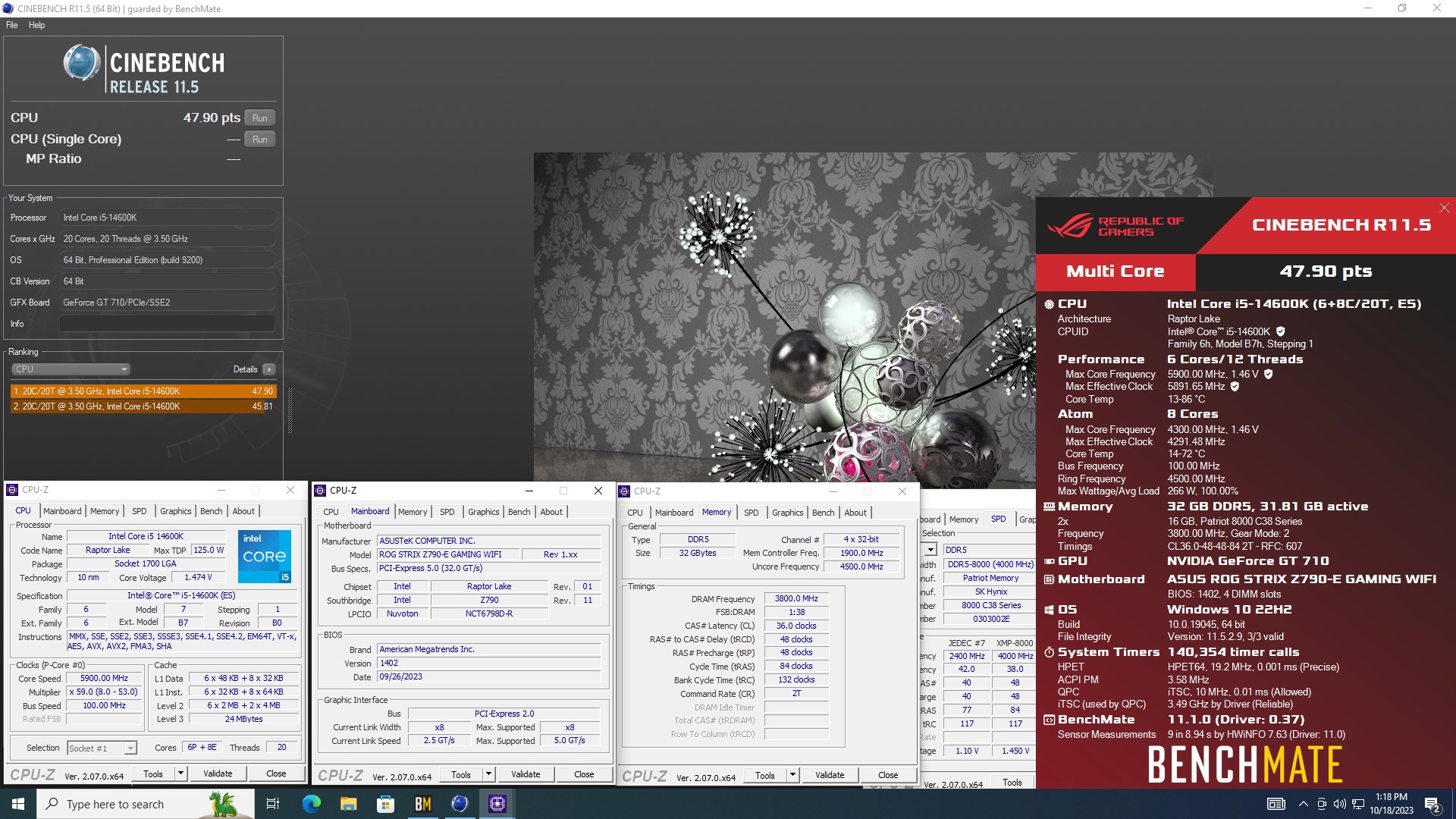This screenshot has height=819, width=1456.
Task: Open Bench tab in Memory CPU-Z window
Action: pos(824,513)
